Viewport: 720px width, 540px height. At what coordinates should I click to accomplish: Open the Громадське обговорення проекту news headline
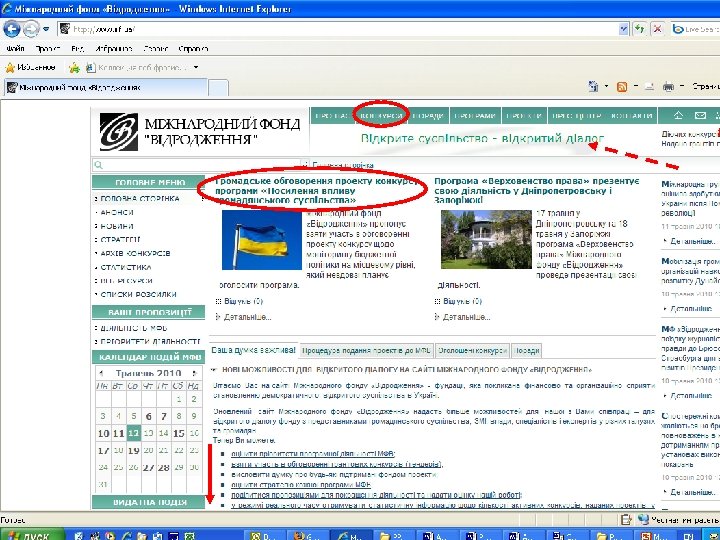[316, 191]
